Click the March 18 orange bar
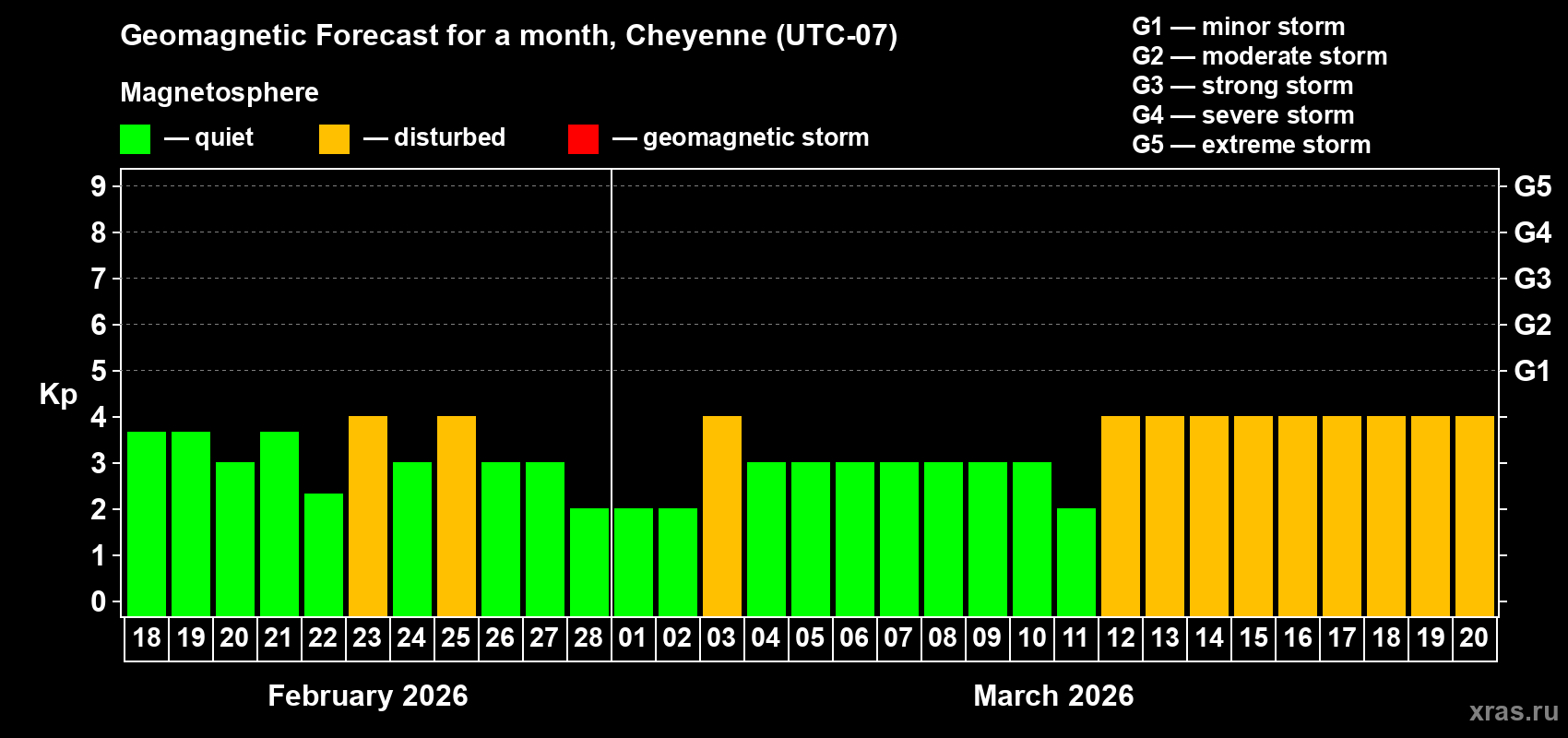The width and height of the screenshot is (1568, 738). coord(1386,516)
